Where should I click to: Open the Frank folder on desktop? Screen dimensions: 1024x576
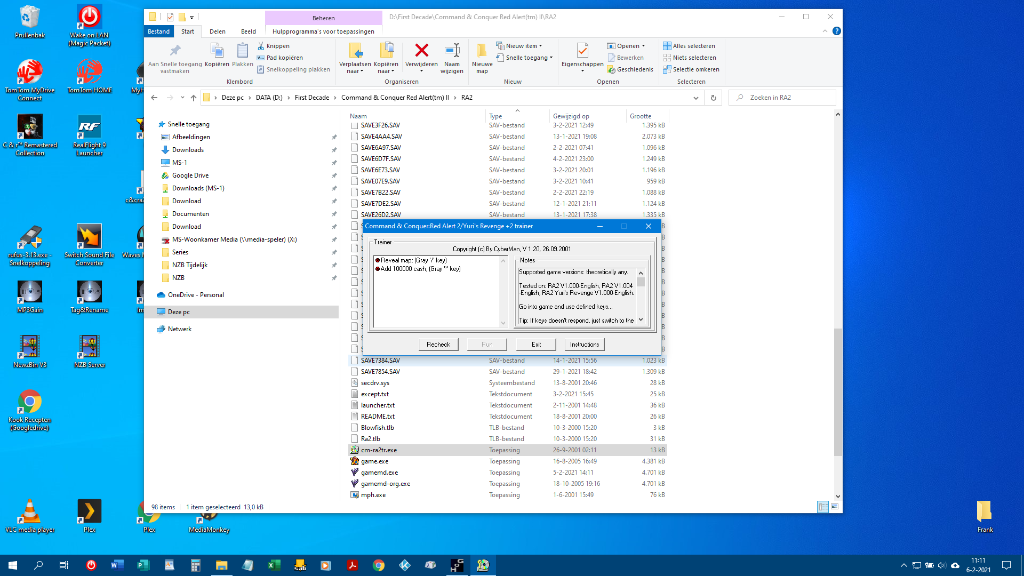point(984,516)
